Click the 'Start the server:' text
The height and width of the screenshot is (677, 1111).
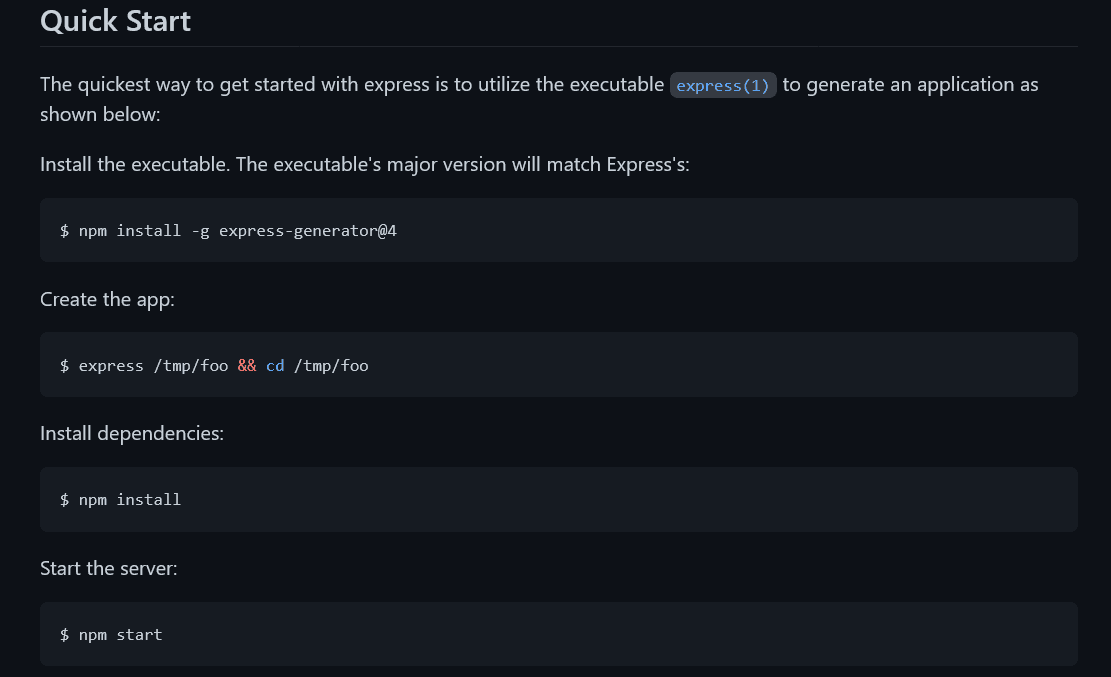(x=108, y=568)
